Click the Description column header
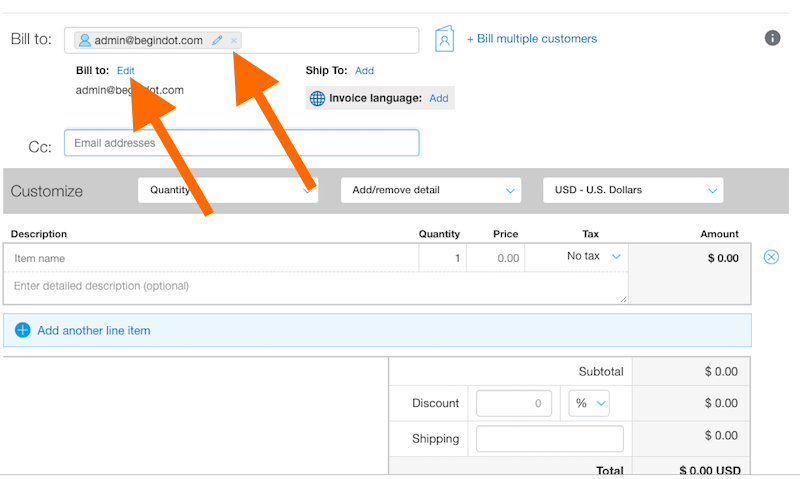 (x=39, y=234)
